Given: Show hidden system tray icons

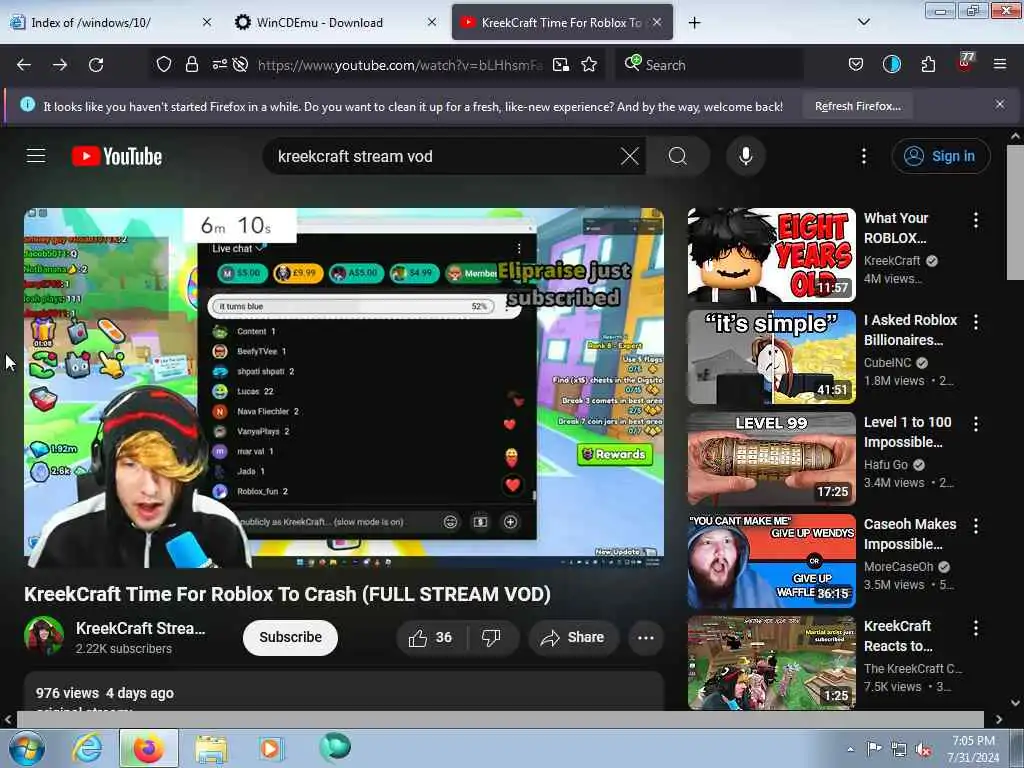Looking at the screenshot, I should pyautogui.click(x=850, y=750).
